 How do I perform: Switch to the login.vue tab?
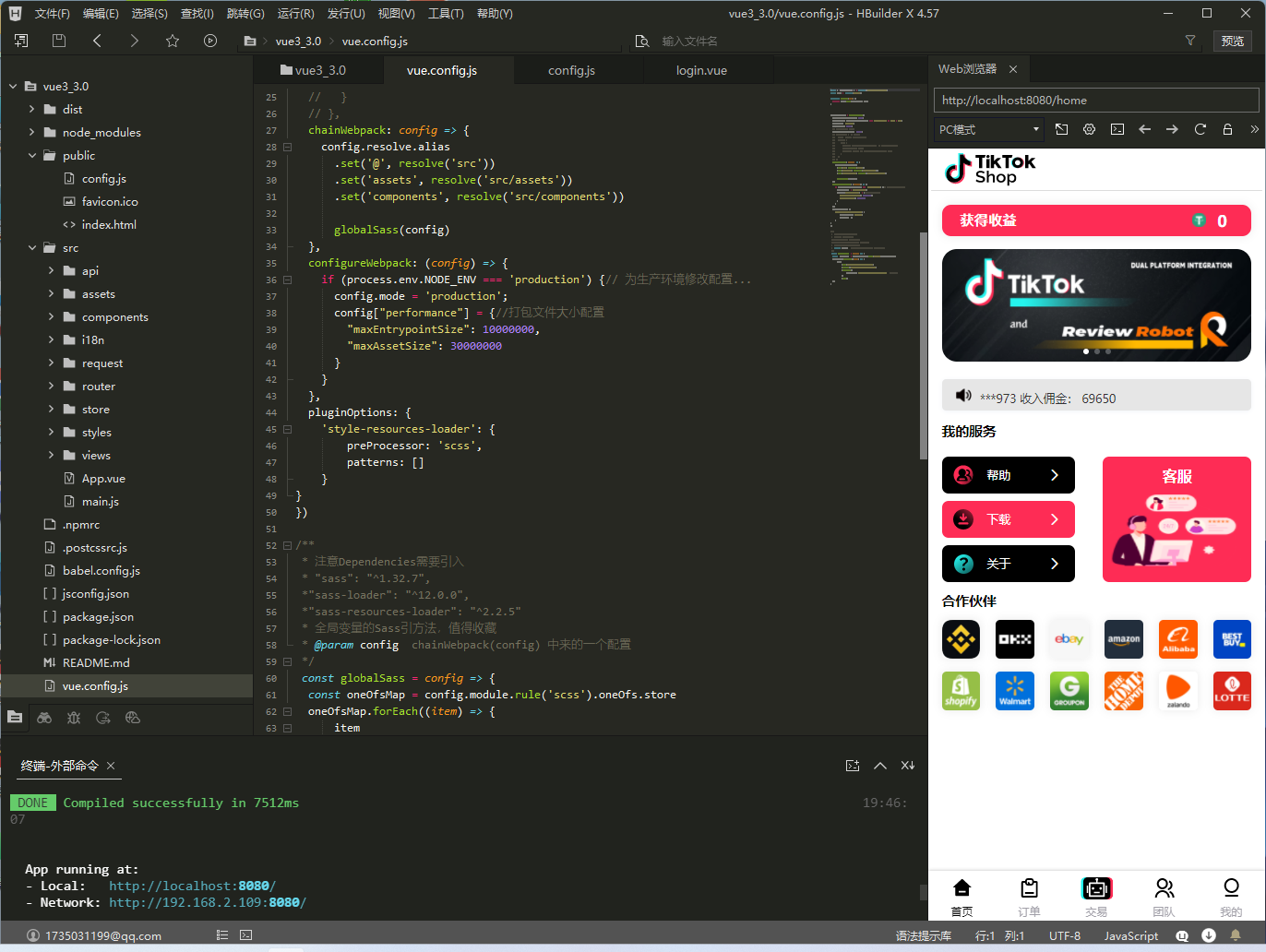tap(701, 70)
